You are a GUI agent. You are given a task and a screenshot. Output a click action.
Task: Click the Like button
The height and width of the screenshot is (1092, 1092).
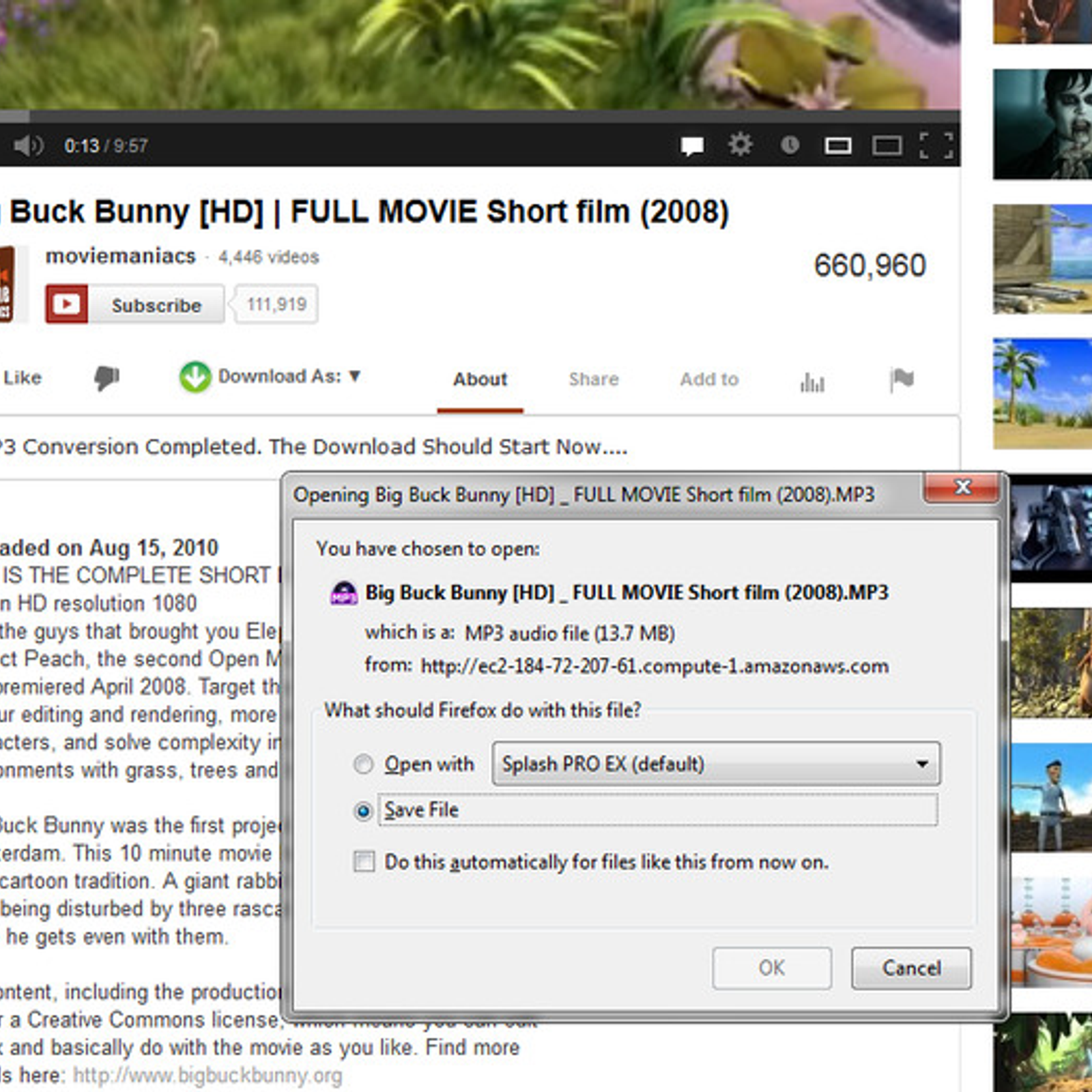point(22,377)
